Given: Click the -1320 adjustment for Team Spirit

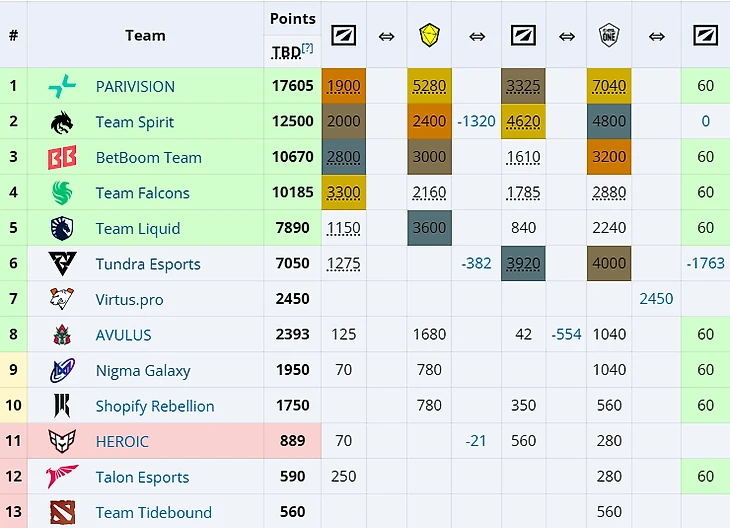Looking at the screenshot, I should [476, 122].
